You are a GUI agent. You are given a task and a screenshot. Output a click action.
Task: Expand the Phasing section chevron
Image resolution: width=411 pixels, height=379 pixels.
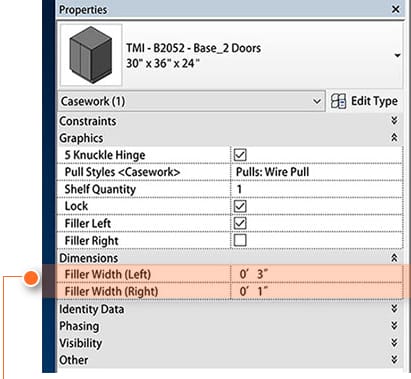[394, 326]
